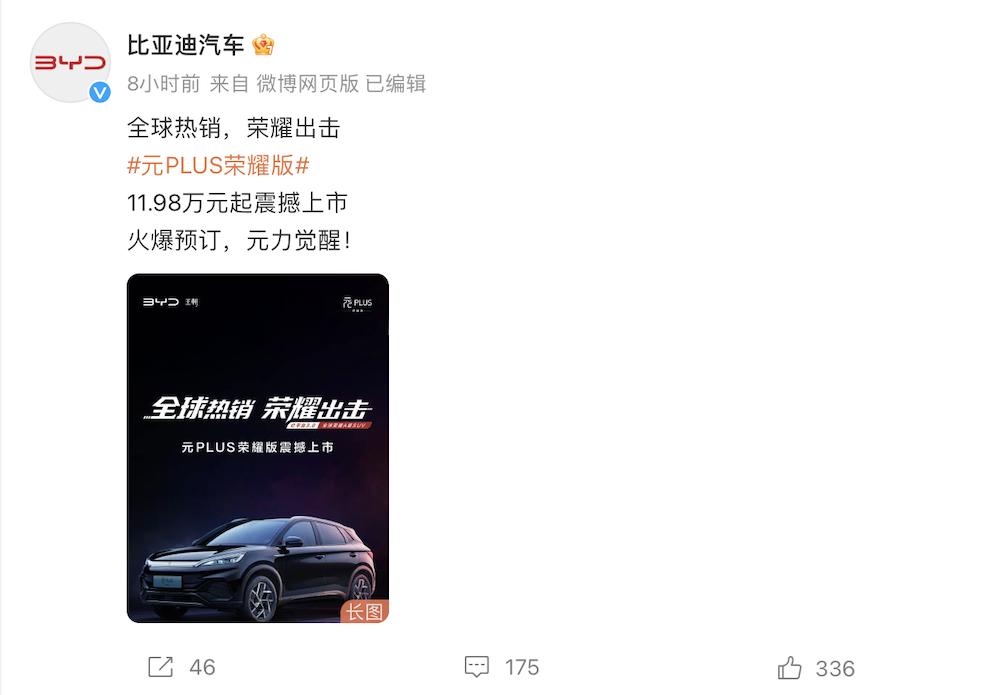Click the repost share icon
The image size is (1000, 695).
point(160,667)
